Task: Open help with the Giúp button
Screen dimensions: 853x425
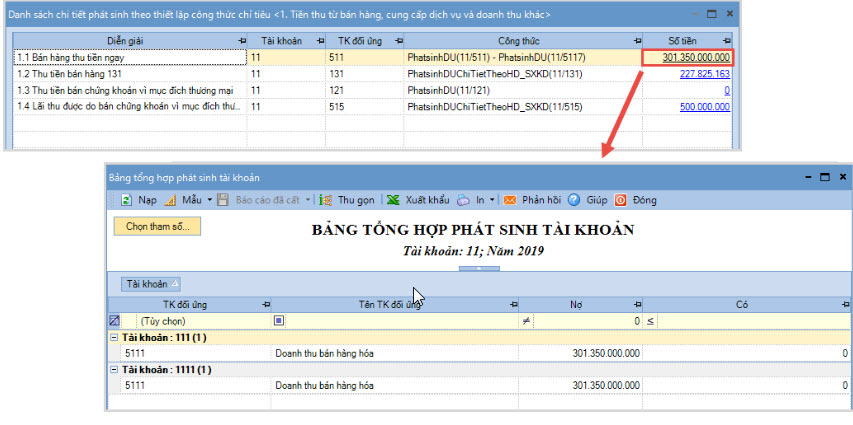Action: point(588,200)
